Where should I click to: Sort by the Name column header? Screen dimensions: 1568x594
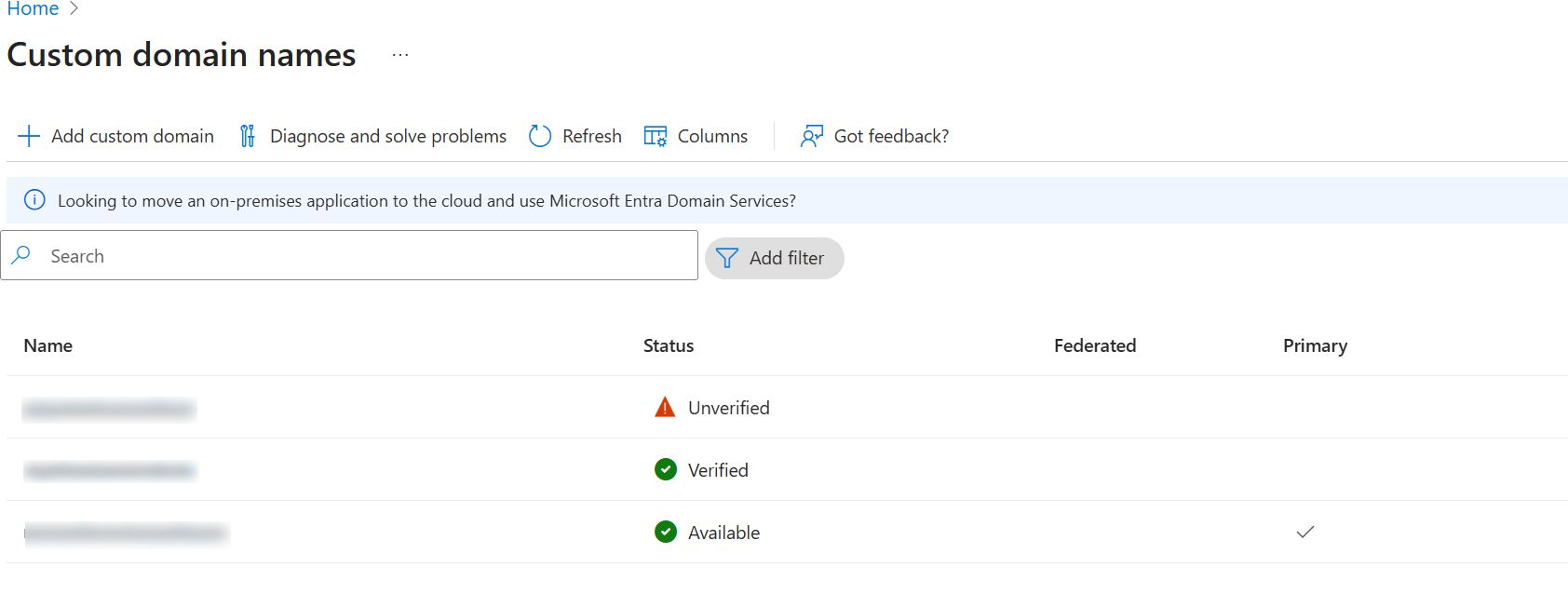(48, 345)
